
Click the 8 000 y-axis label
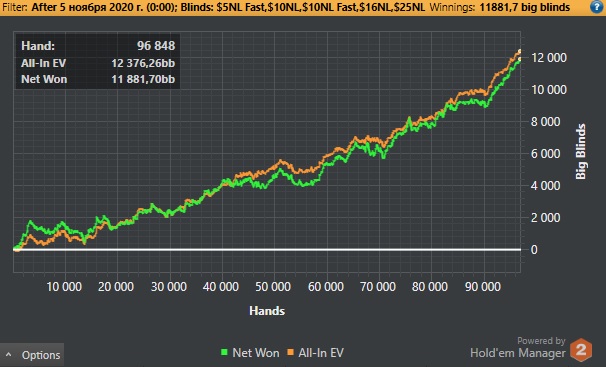click(x=545, y=122)
